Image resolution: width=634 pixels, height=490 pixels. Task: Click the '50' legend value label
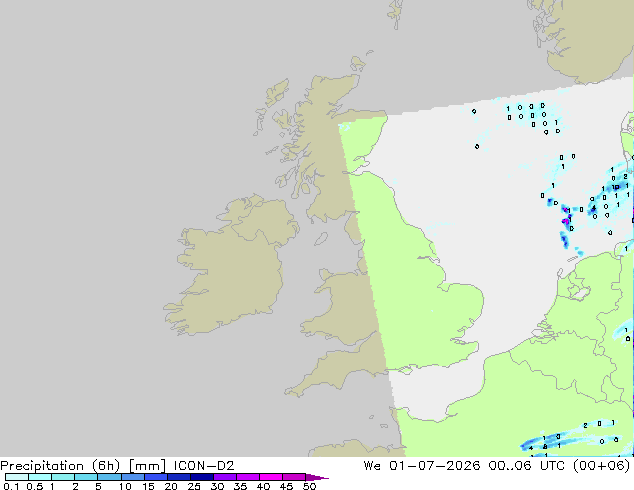point(309,486)
